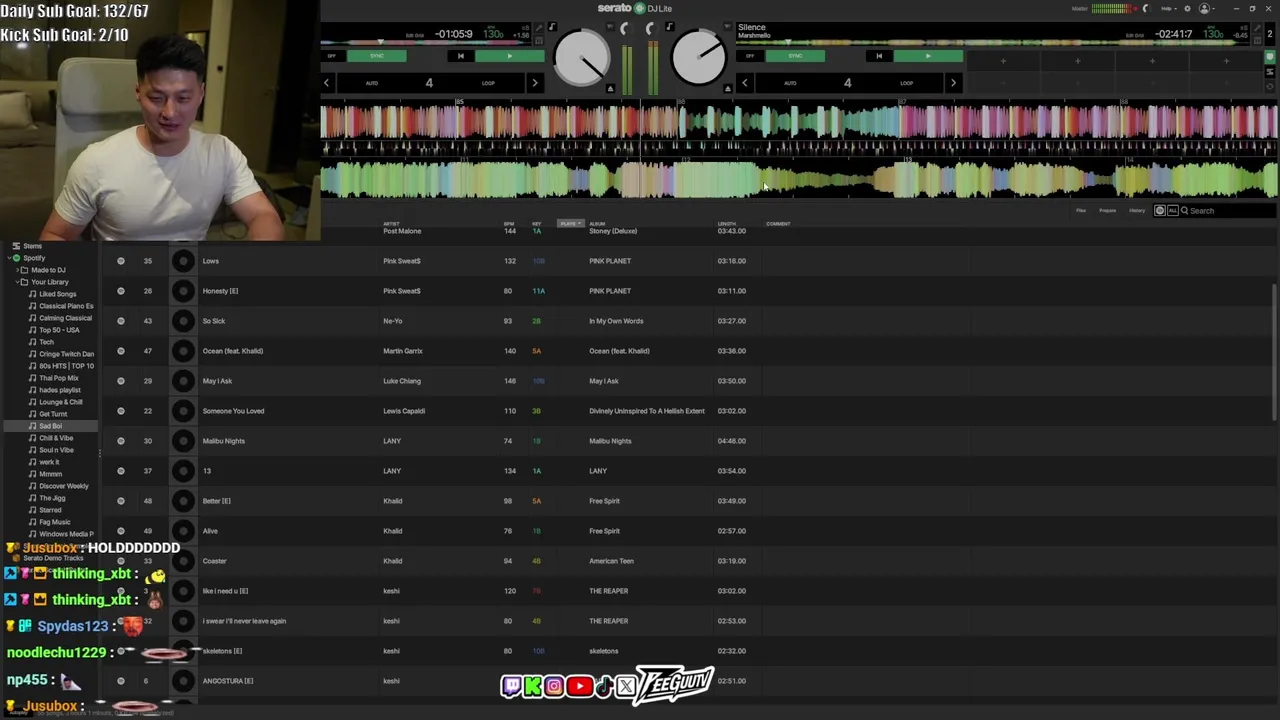
Task: Select the track Someone You Loved
Action: (x=233, y=411)
